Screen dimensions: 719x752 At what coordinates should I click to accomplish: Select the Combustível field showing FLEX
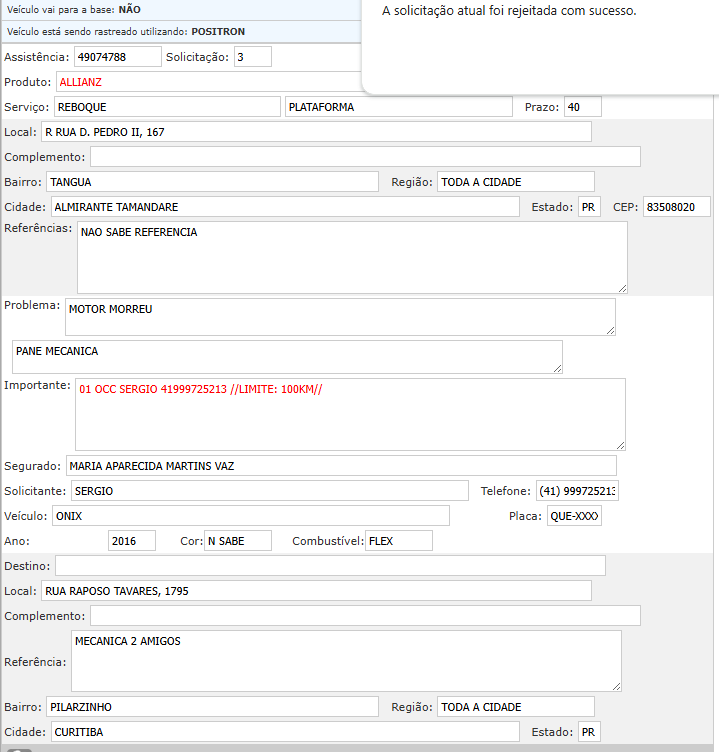(x=398, y=541)
